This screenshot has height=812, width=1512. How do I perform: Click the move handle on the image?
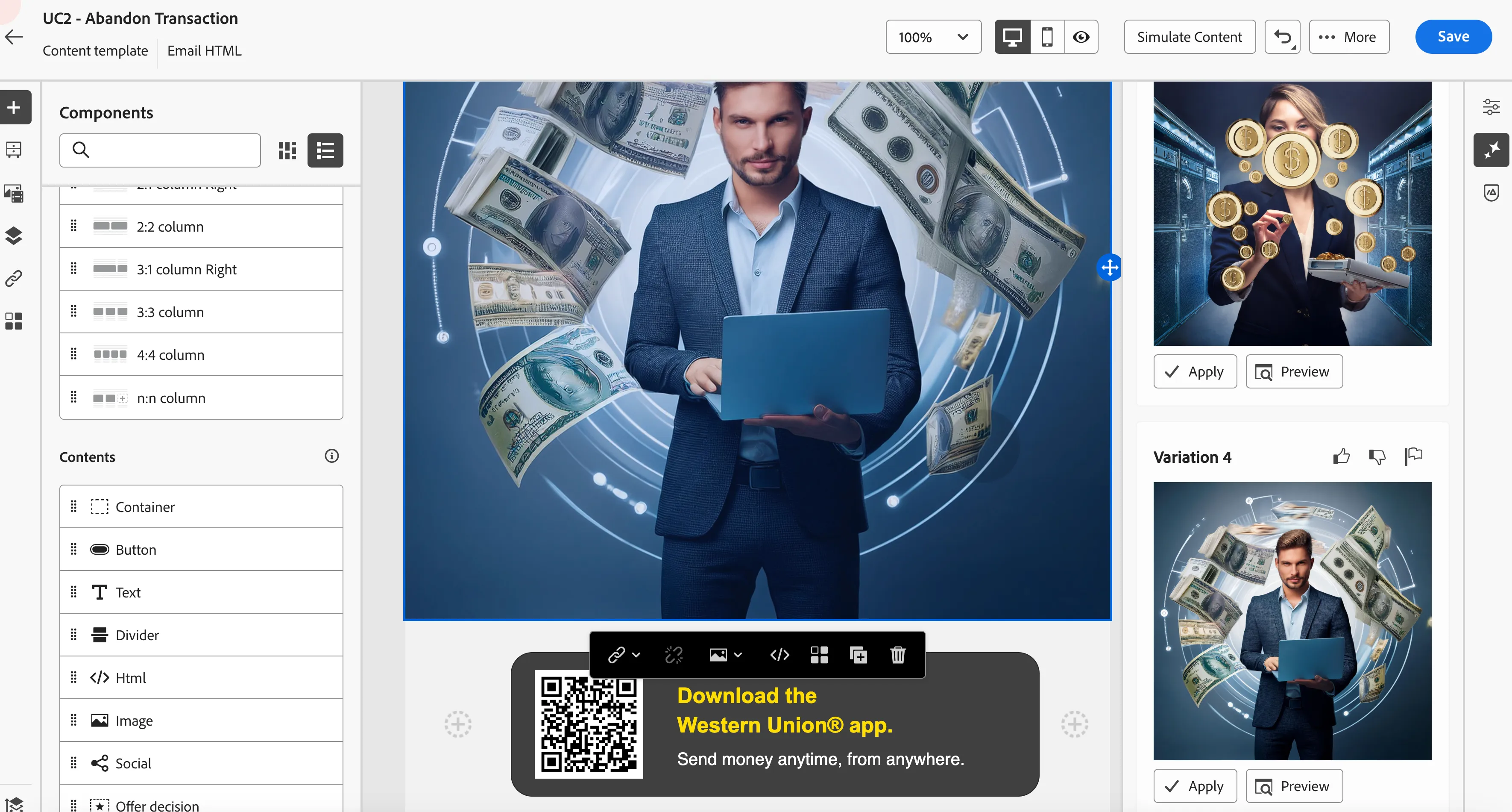[1109, 268]
